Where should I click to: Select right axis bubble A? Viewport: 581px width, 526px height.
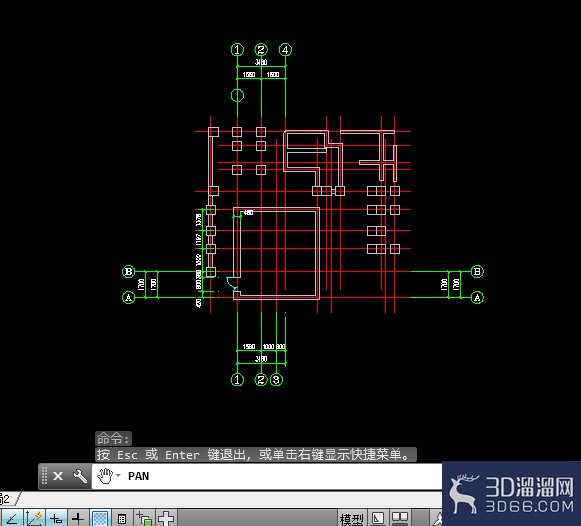pyautogui.click(x=477, y=297)
